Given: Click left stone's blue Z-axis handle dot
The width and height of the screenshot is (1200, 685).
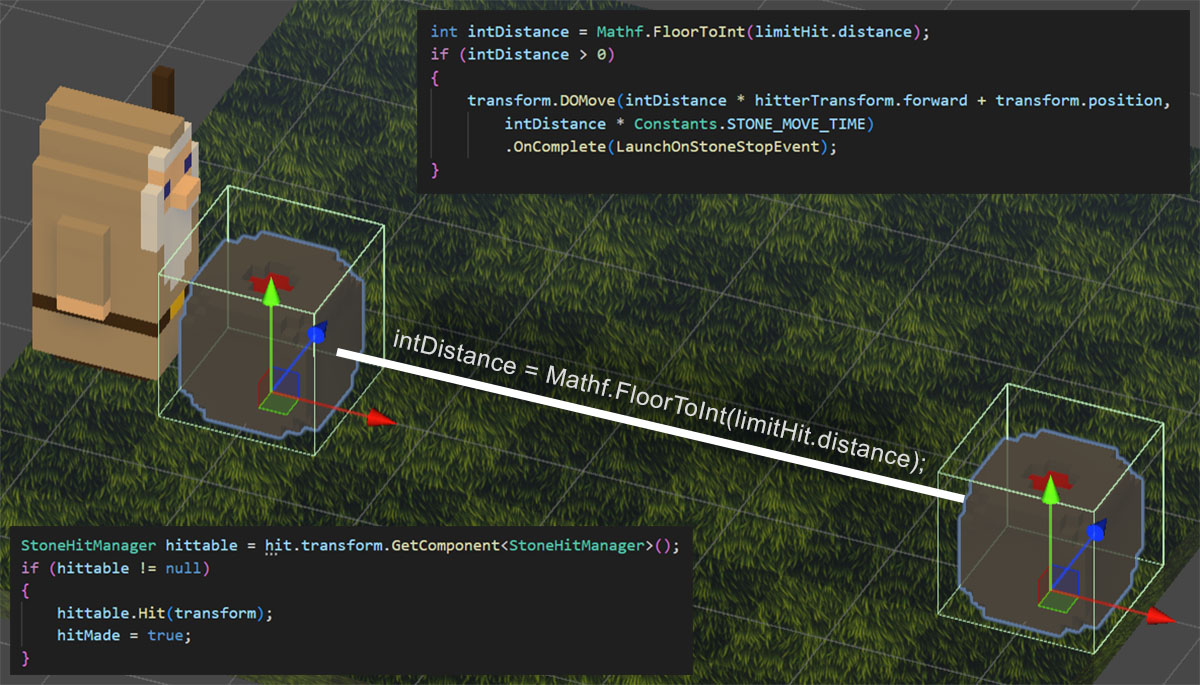Looking at the screenshot, I should pyautogui.click(x=316, y=335).
